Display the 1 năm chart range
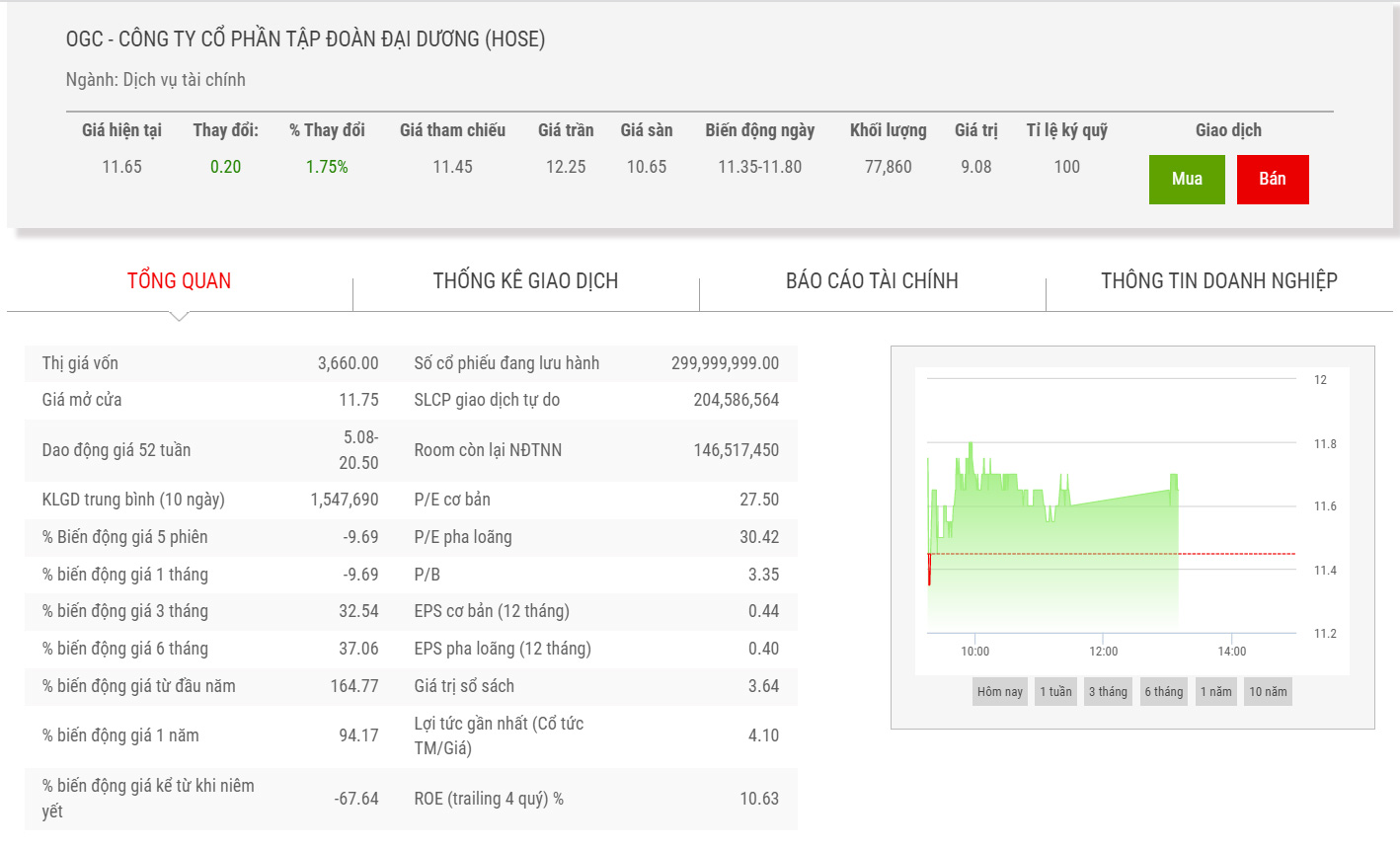1400x850 pixels. 1215,692
